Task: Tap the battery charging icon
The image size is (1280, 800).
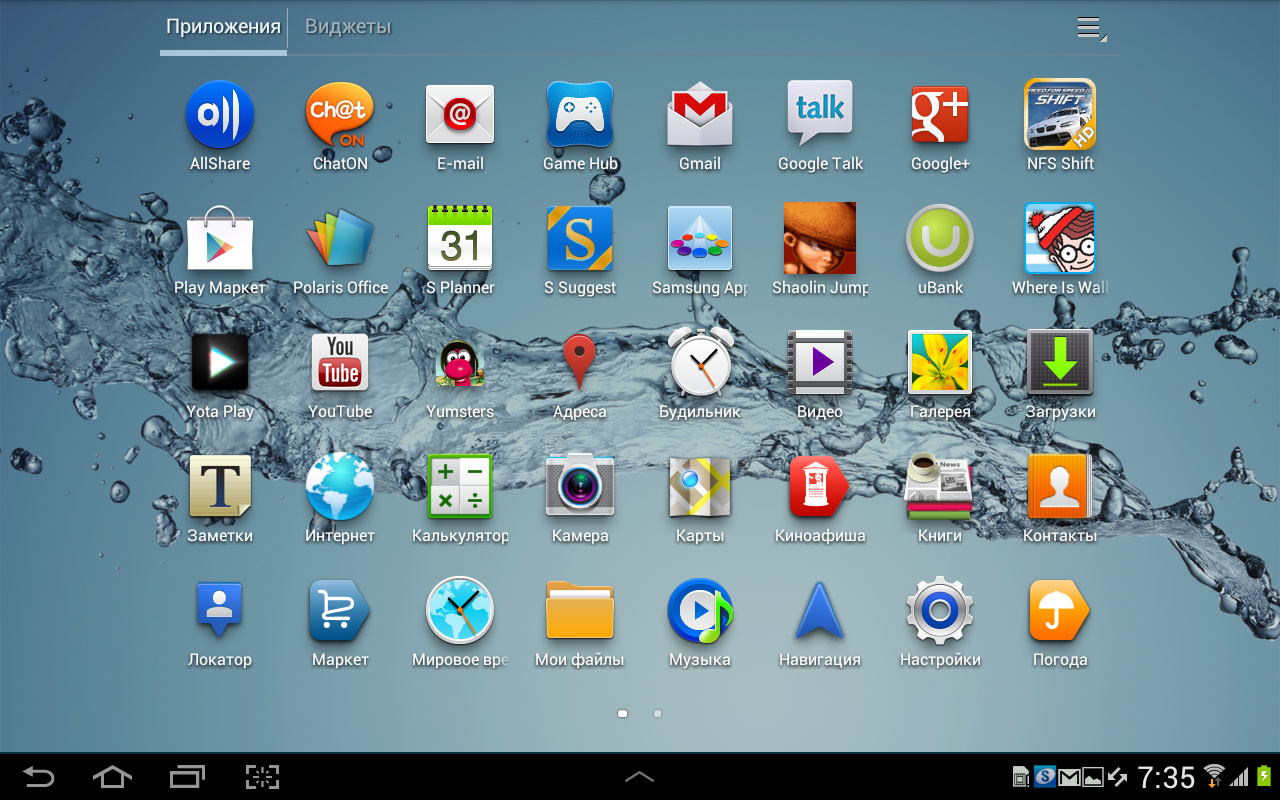Action: pos(1264,776)
